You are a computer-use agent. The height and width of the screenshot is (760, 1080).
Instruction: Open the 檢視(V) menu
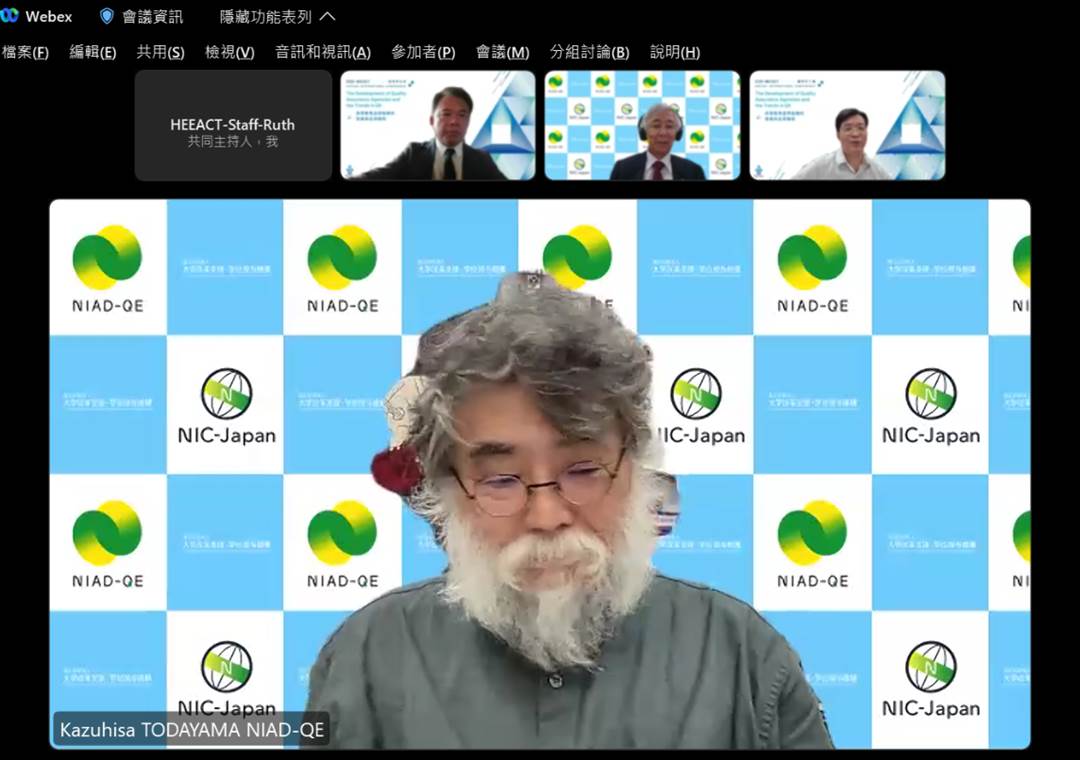pos(229,52)
